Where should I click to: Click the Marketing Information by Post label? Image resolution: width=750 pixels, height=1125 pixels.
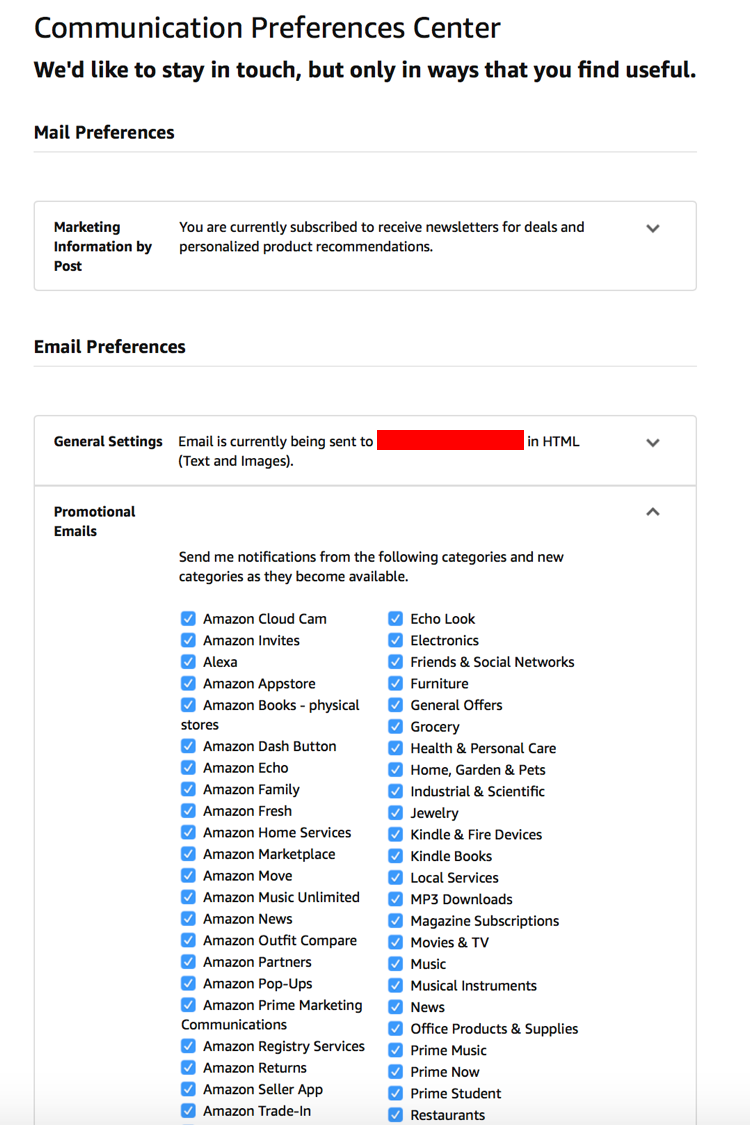click(103, 246)
